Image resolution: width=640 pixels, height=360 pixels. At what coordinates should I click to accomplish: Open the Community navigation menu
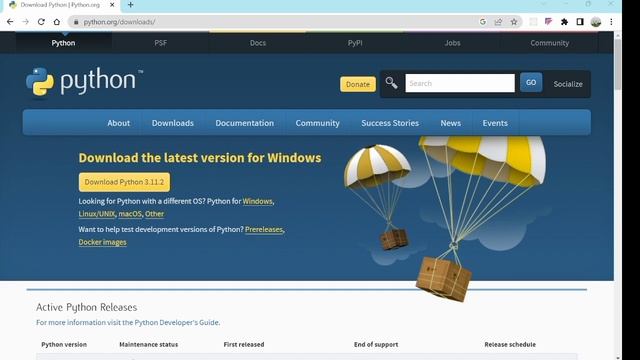[x=317, y=123]
